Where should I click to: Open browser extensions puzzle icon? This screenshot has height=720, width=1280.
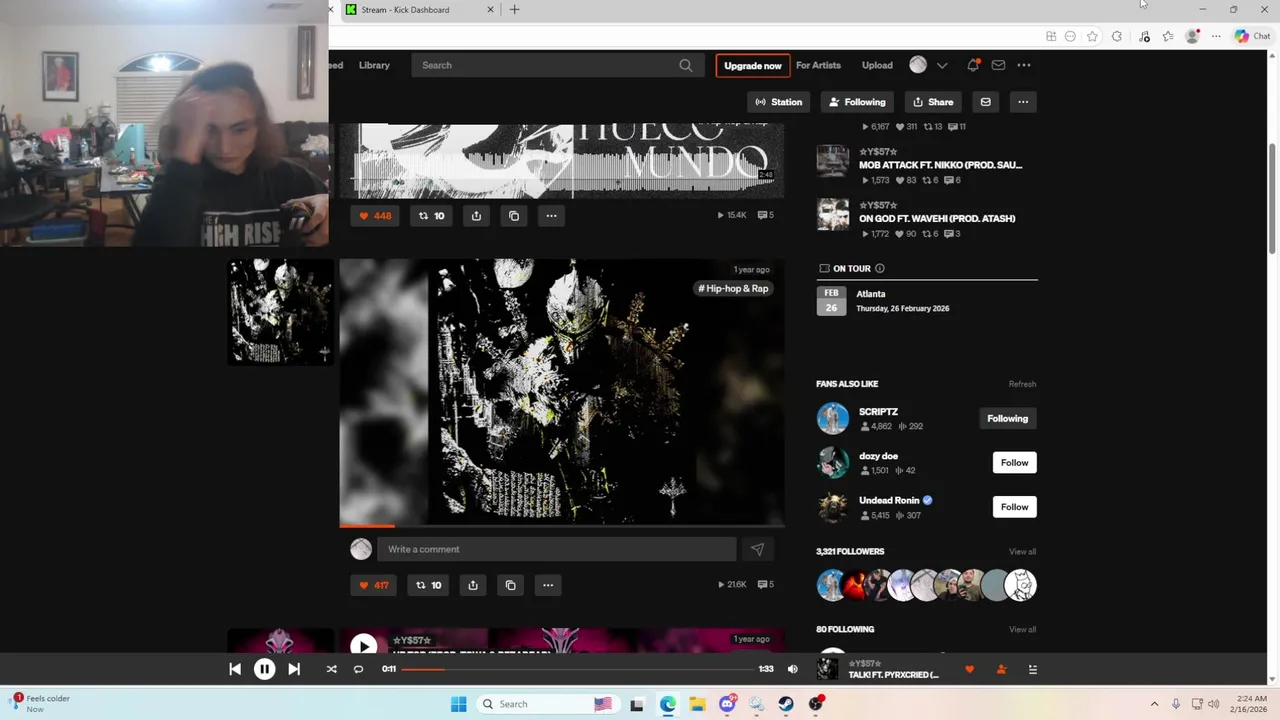point(1117,36)
